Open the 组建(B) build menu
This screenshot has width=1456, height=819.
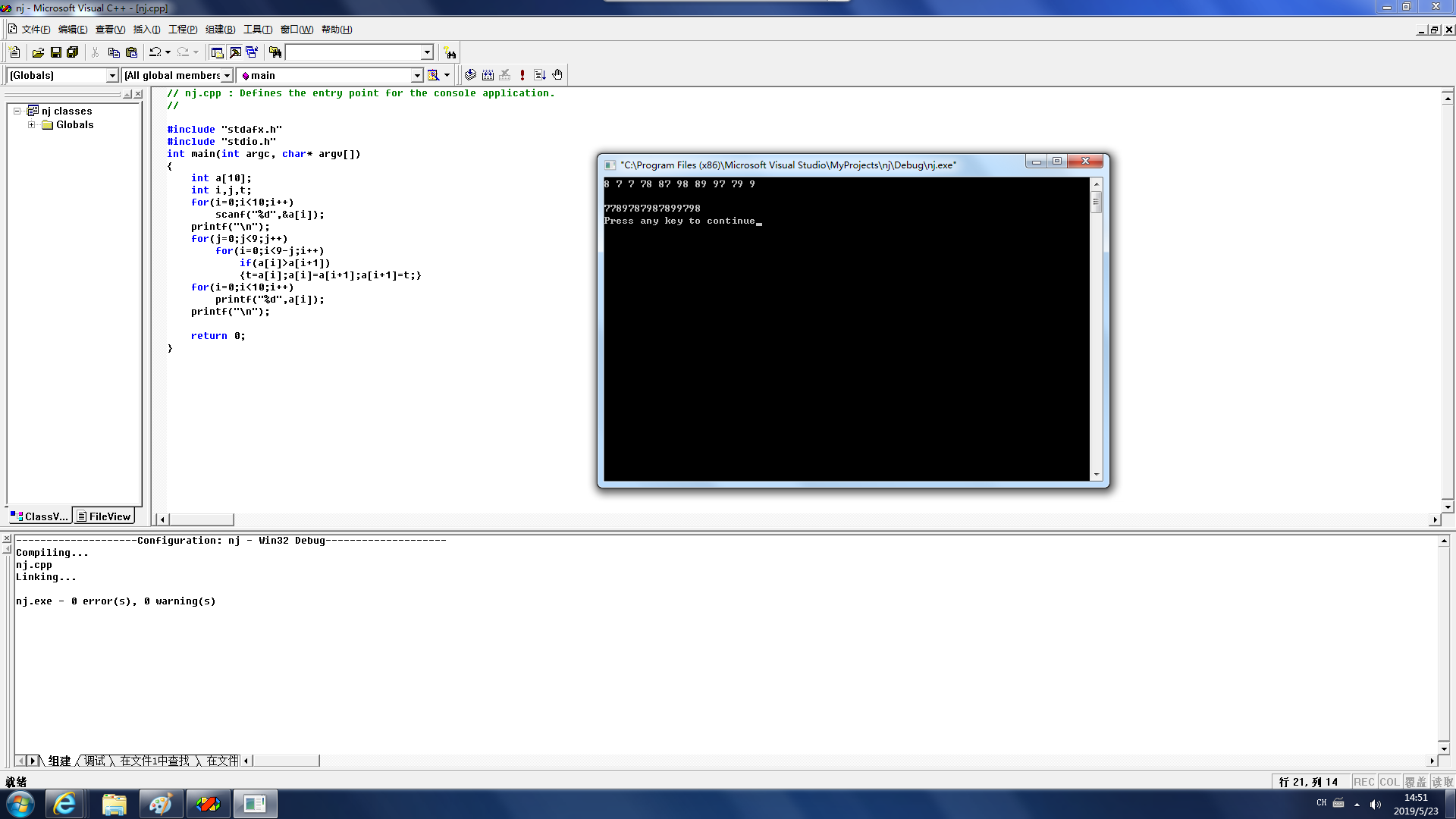[220, 30]
